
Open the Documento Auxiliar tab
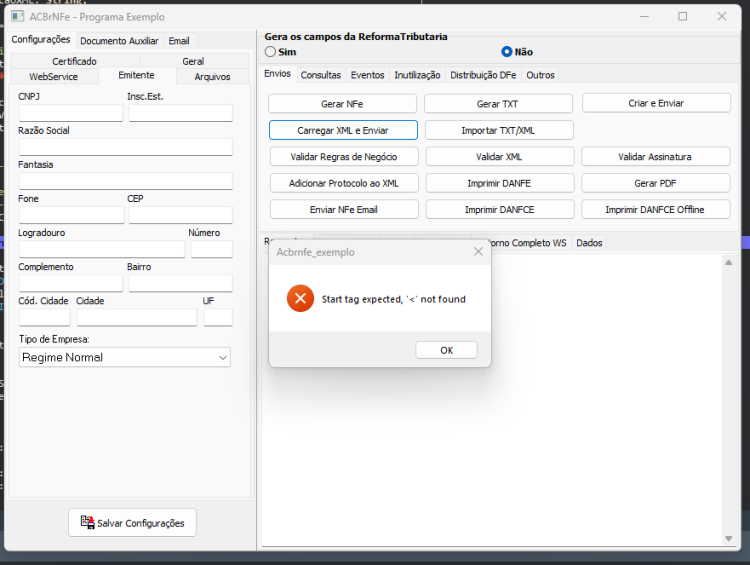coord(119,41)
